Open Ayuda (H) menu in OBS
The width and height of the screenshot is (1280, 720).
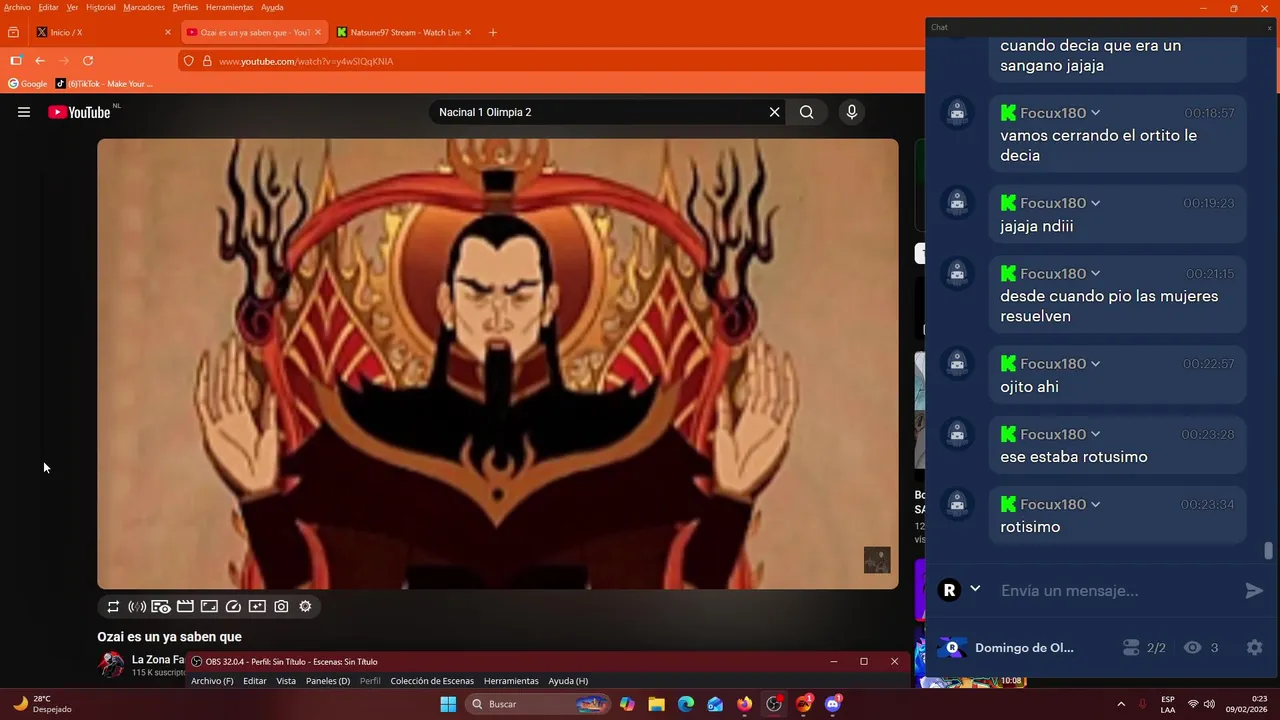coord(568,681)
